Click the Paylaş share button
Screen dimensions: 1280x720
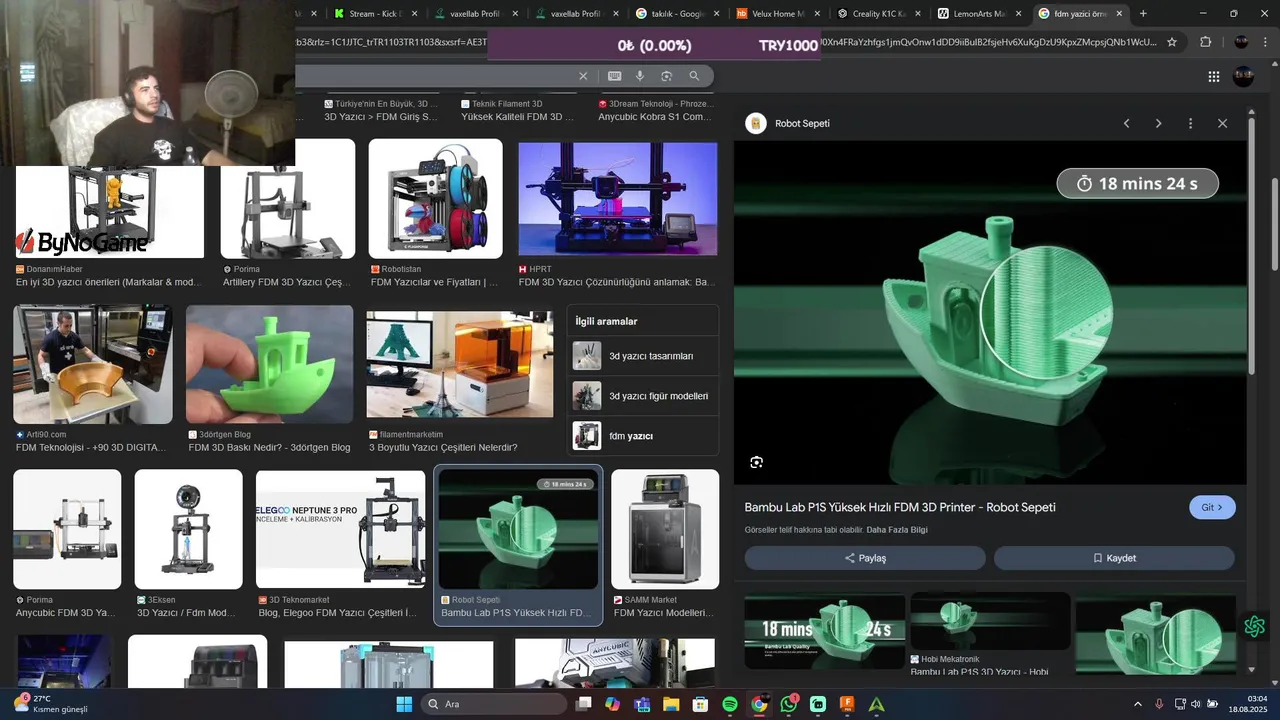click(865, 558)
